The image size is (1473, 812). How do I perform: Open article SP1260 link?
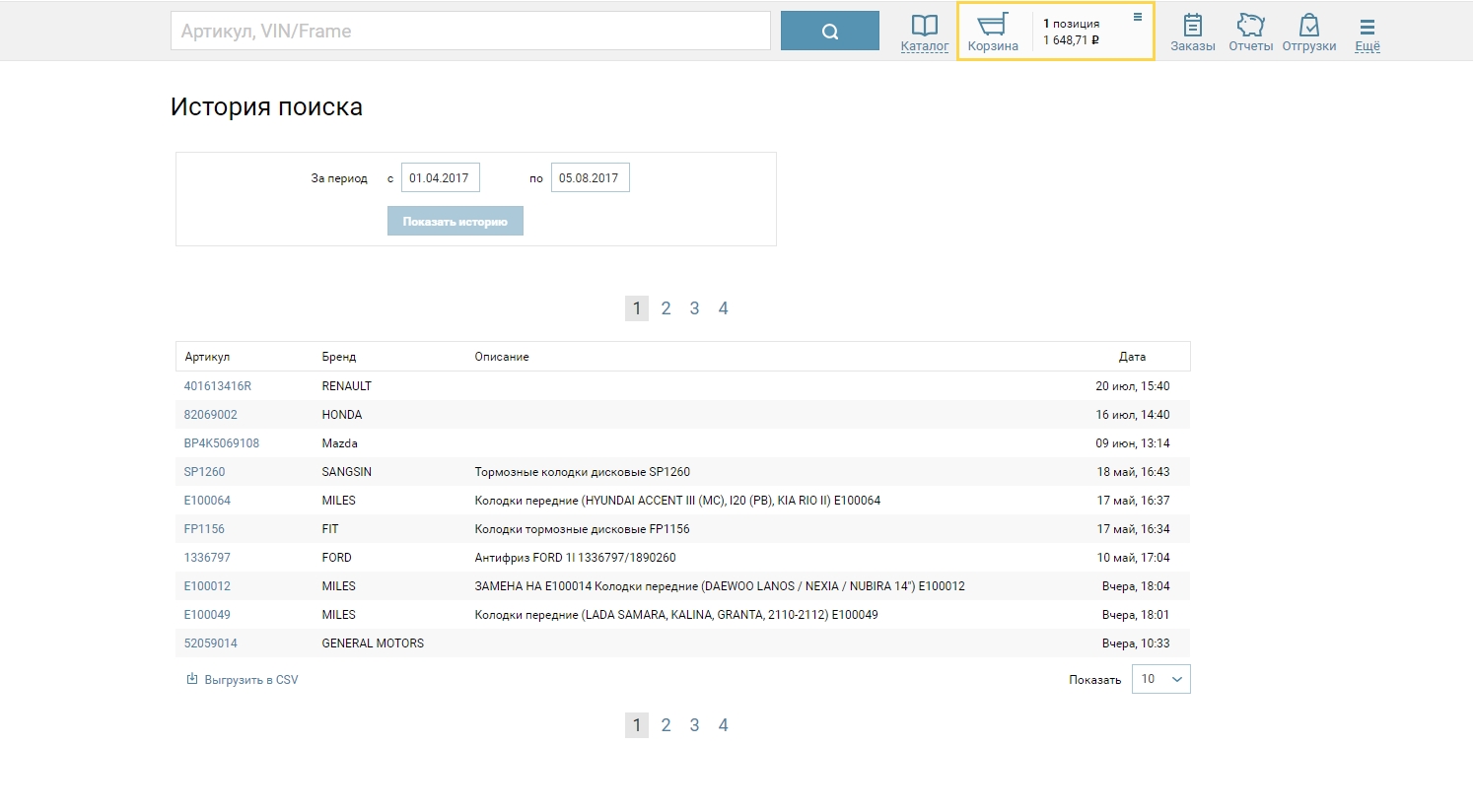point(204,472)
